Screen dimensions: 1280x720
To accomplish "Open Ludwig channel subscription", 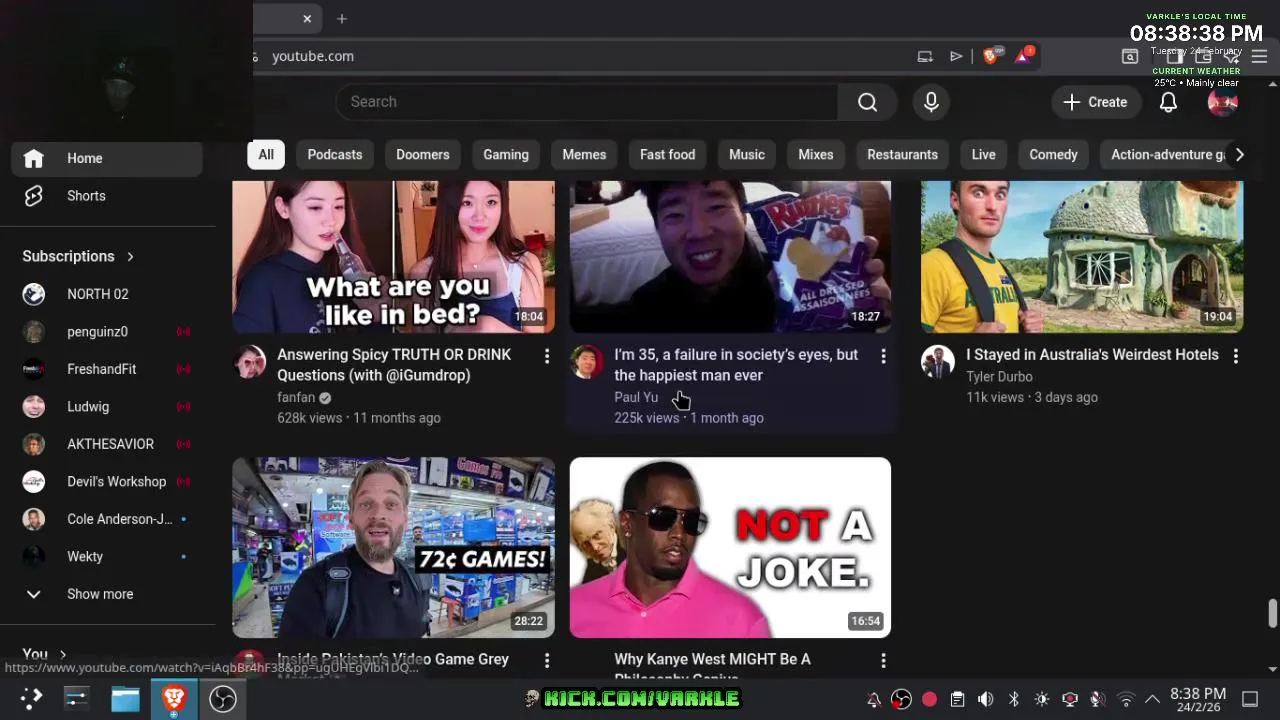I will pyautogui.click(x=108, y=407).
